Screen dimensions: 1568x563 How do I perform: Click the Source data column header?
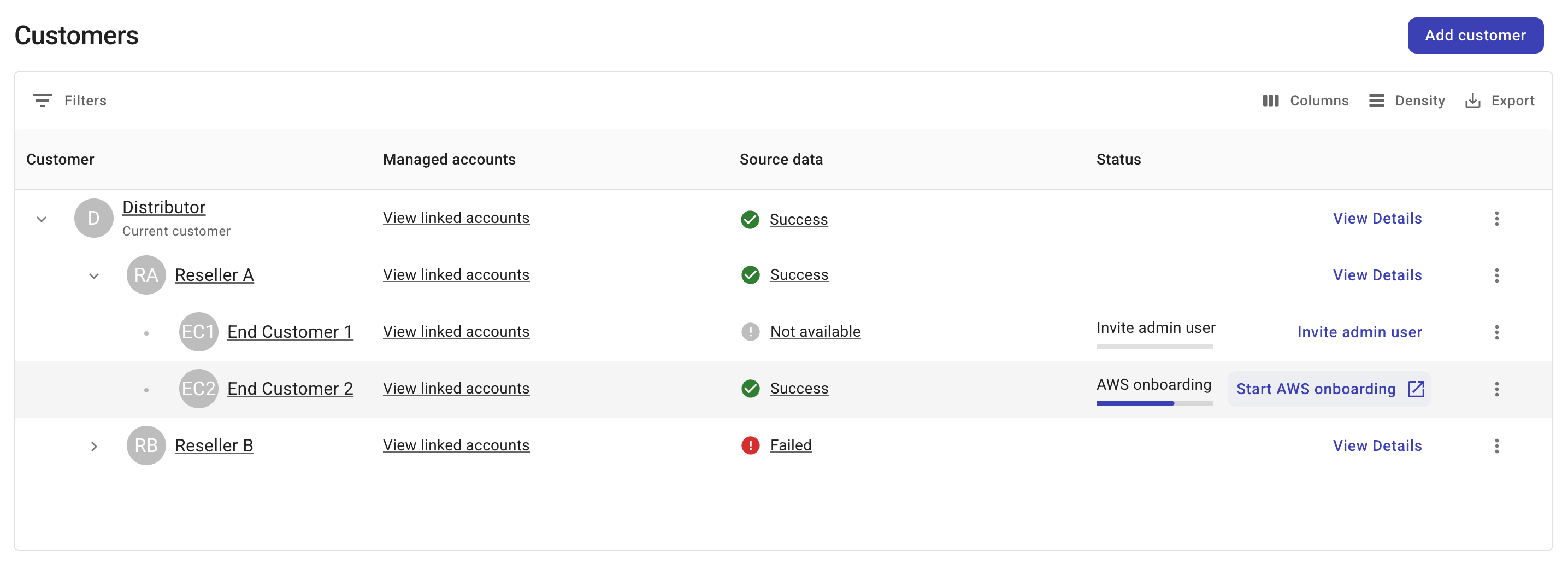point(781,160)
